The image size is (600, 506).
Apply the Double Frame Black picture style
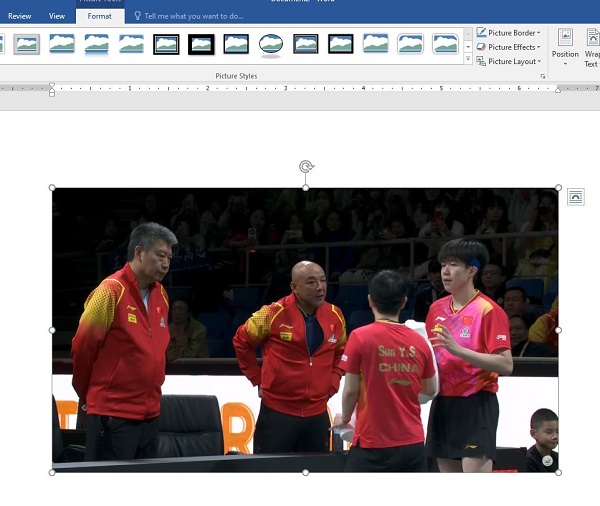166,44
